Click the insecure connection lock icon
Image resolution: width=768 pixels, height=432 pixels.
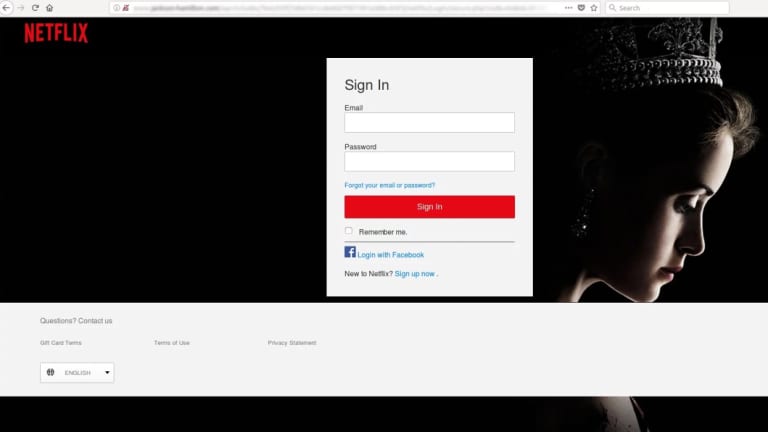click(x=126, y=8)
